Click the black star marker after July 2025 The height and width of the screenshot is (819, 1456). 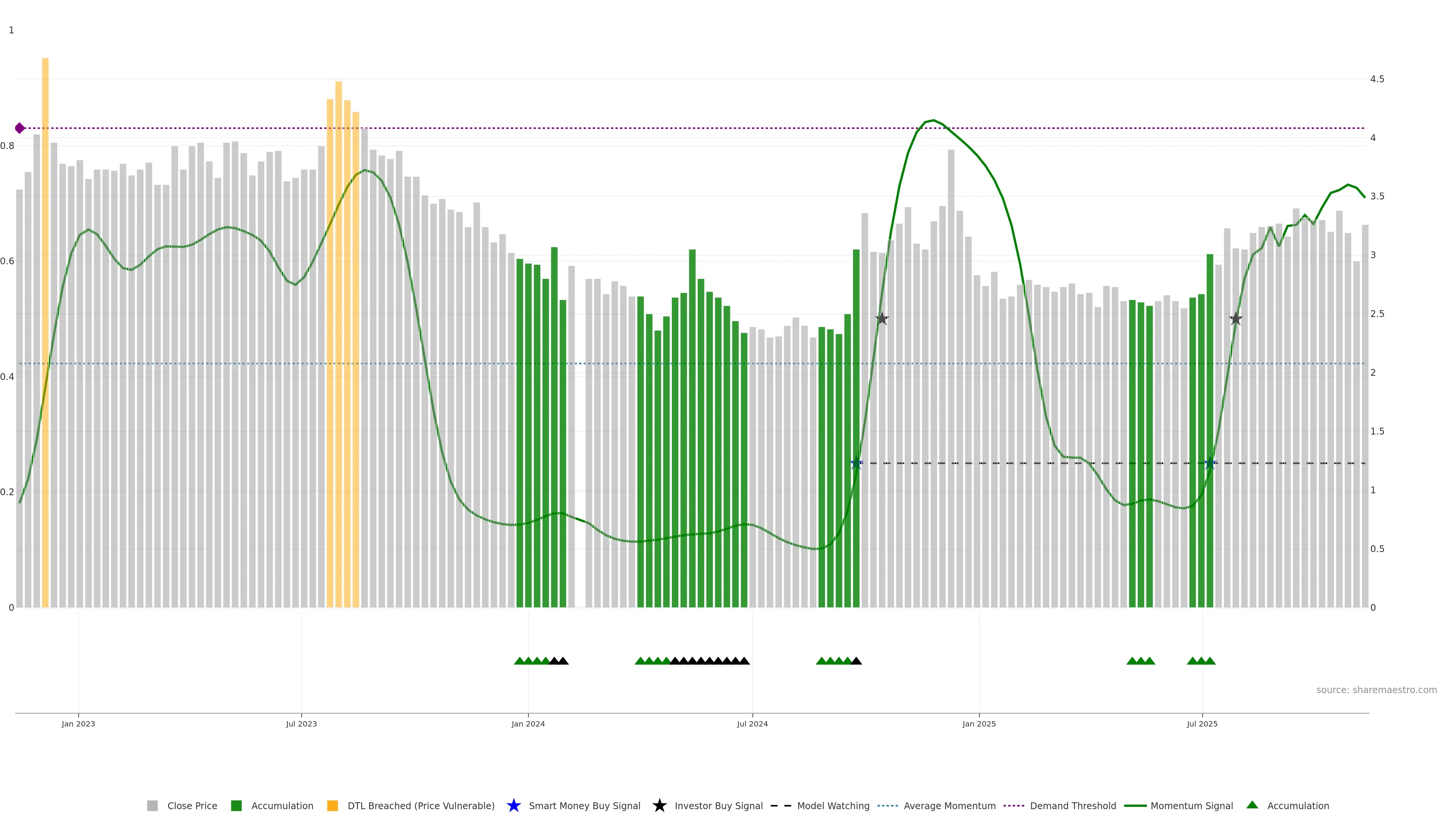(x=1236, y=319)
